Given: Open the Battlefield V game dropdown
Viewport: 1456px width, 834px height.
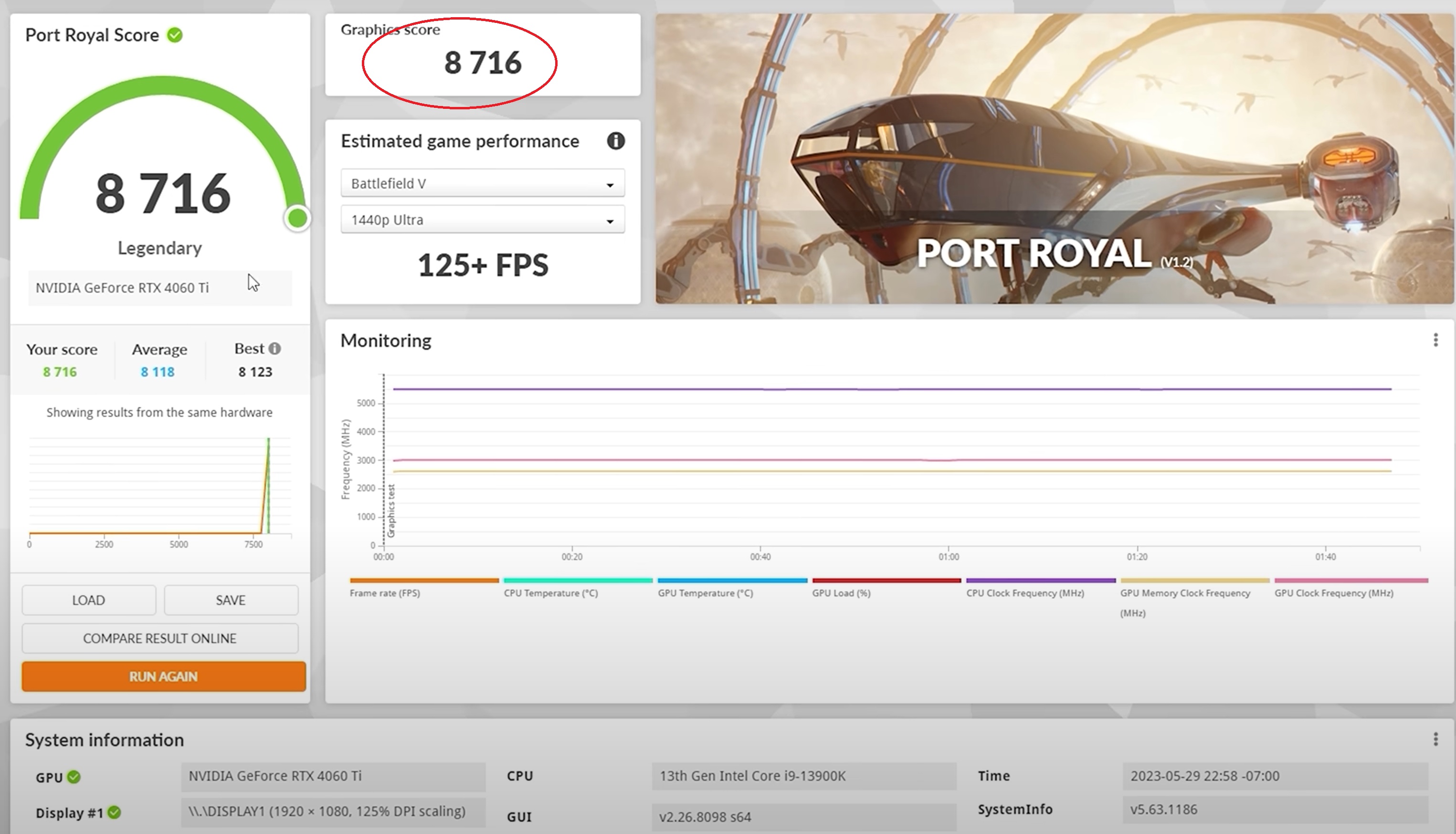Looking at the screenshot, I should (x=482, y=184).
